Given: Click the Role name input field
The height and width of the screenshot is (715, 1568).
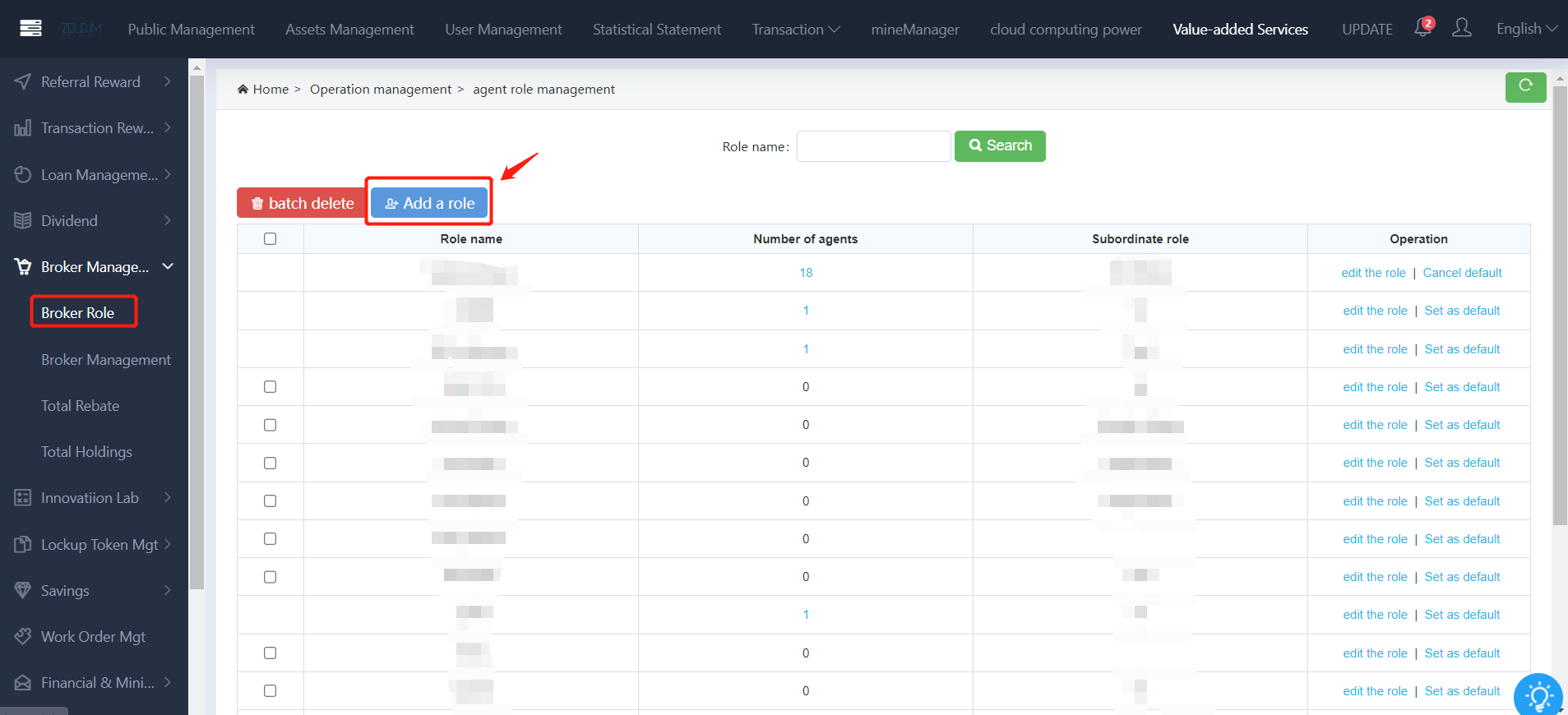Looking at the screenshot, I should point(874,146).
